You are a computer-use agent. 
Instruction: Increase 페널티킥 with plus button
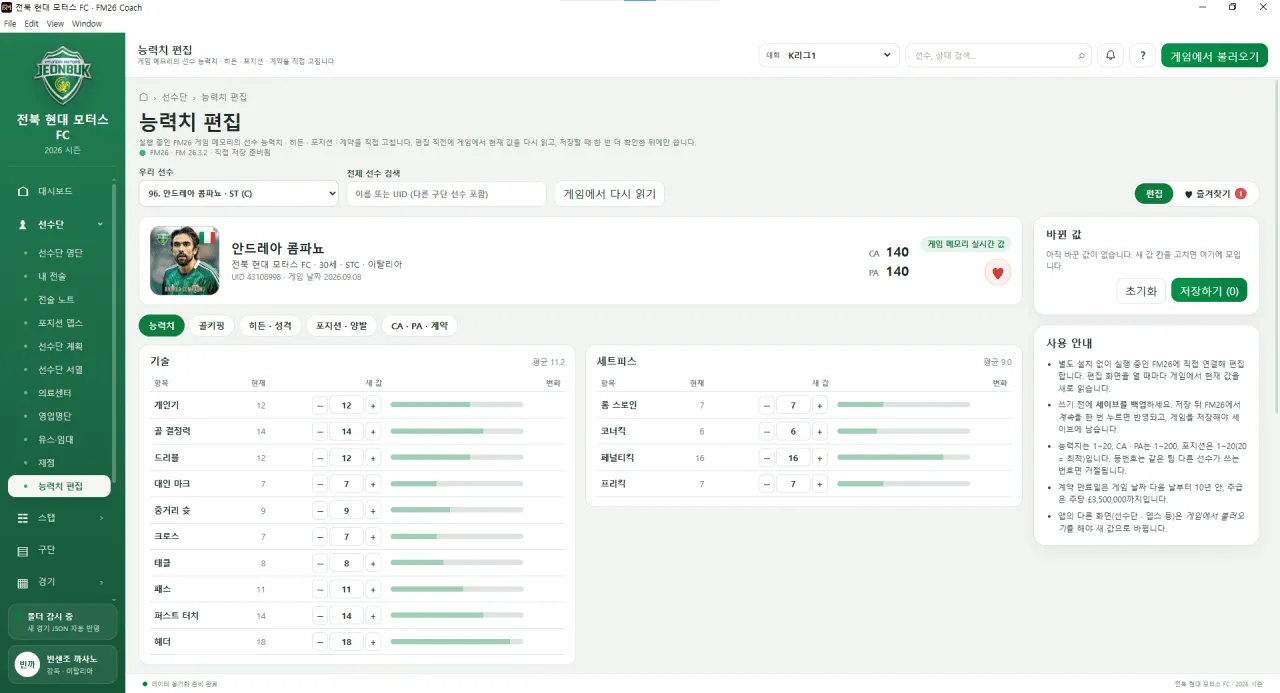pyautogui.click(x=820, y=457)
